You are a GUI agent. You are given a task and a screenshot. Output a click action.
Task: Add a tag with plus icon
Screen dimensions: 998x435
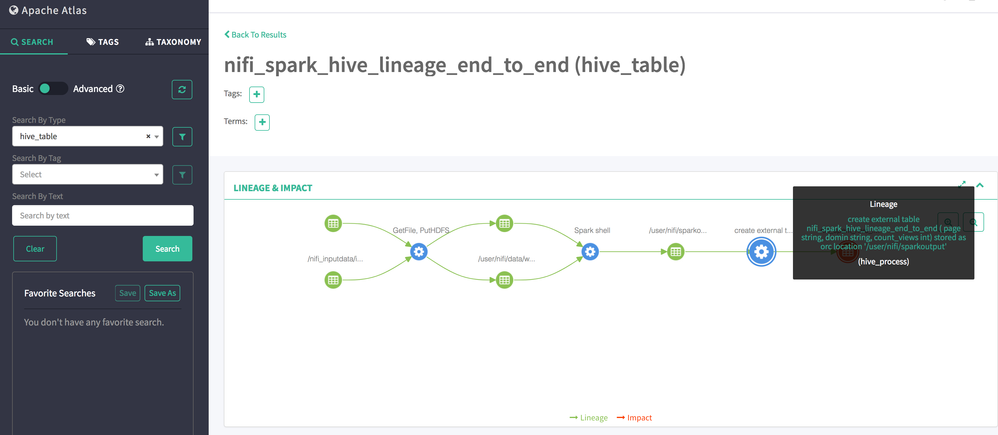[257, 95]
